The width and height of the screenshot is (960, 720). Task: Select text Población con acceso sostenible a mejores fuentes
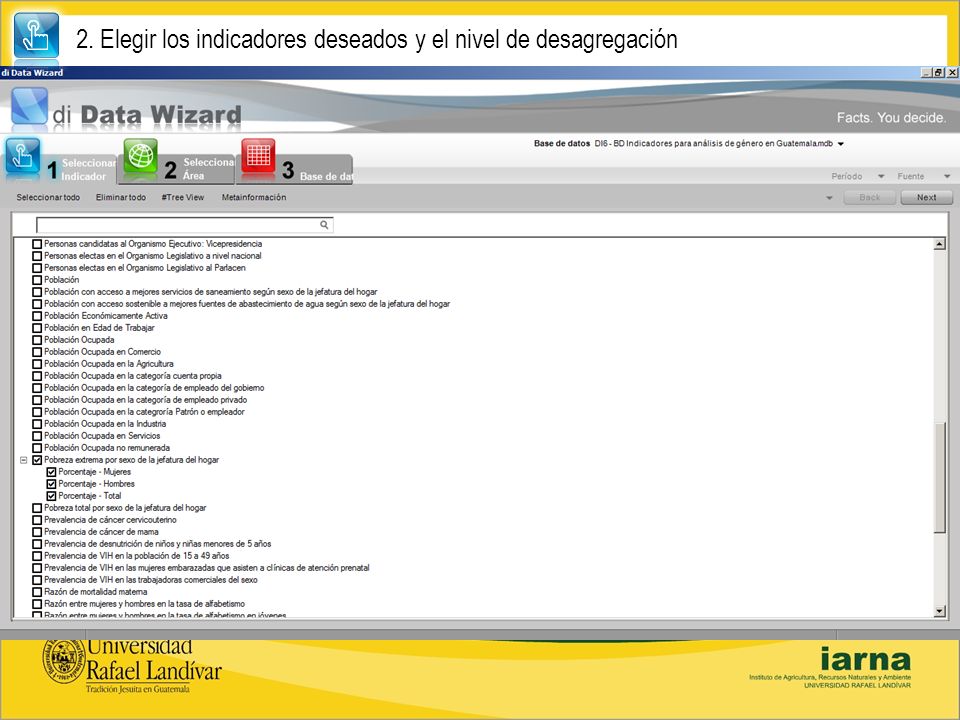coord(247,304)
